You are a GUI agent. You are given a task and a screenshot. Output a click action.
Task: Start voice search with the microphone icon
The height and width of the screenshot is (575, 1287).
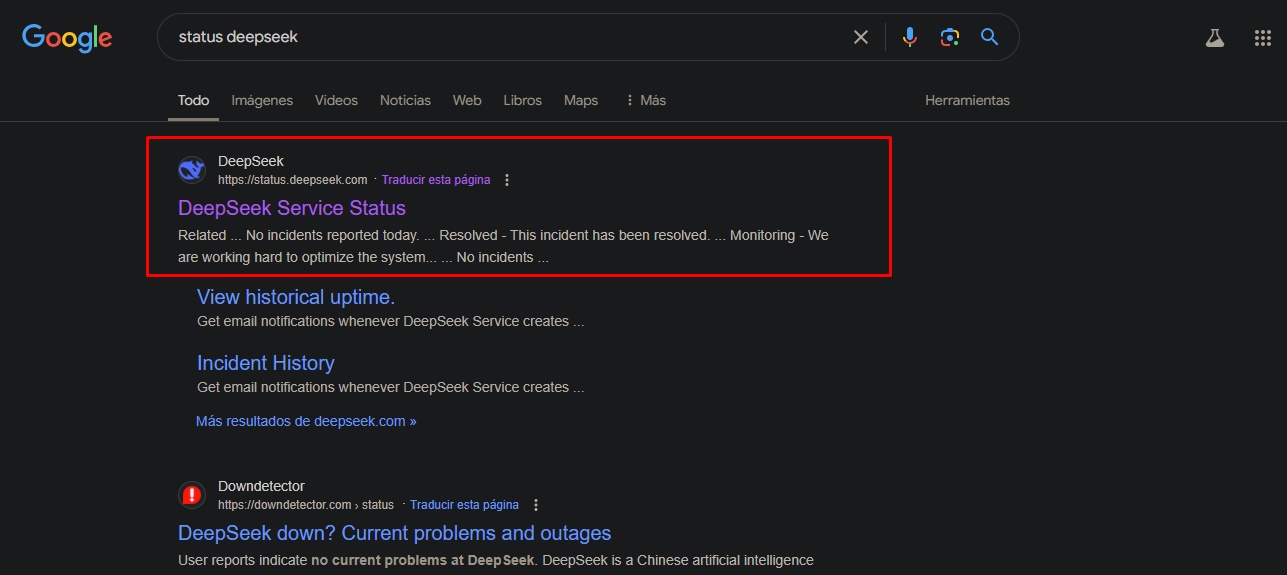click(x=909, y=37)
